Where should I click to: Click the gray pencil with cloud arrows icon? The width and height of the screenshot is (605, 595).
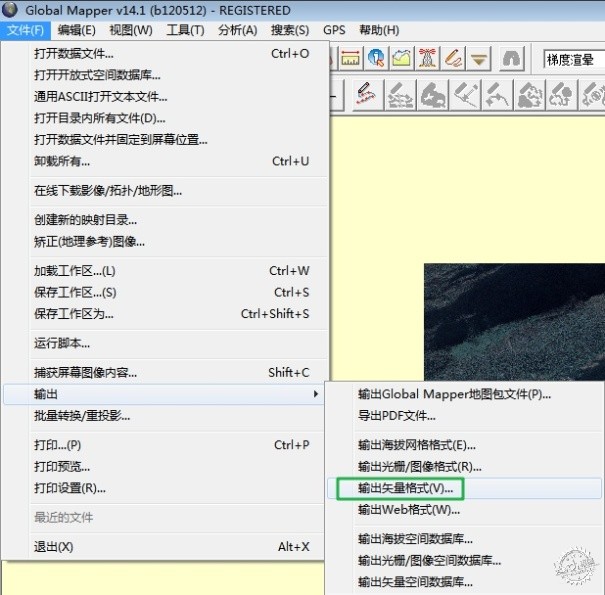click(x=529, y=95)
